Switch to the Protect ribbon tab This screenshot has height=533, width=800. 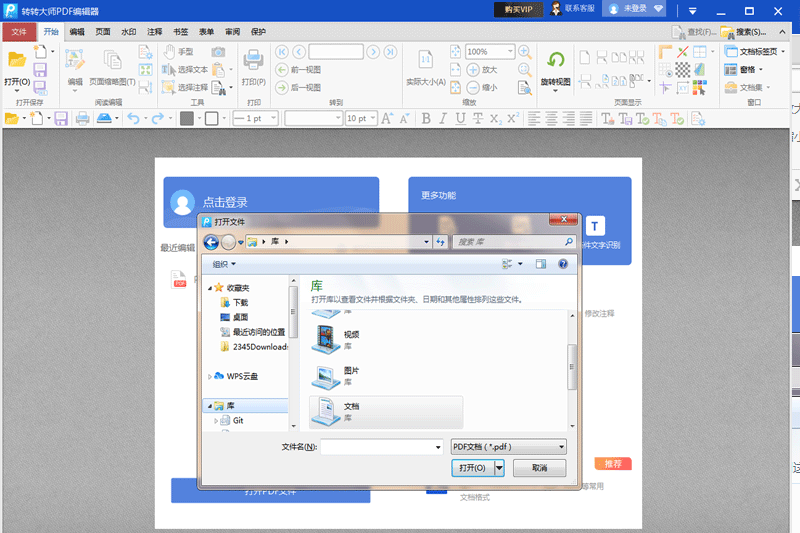(x=258, y=32)
